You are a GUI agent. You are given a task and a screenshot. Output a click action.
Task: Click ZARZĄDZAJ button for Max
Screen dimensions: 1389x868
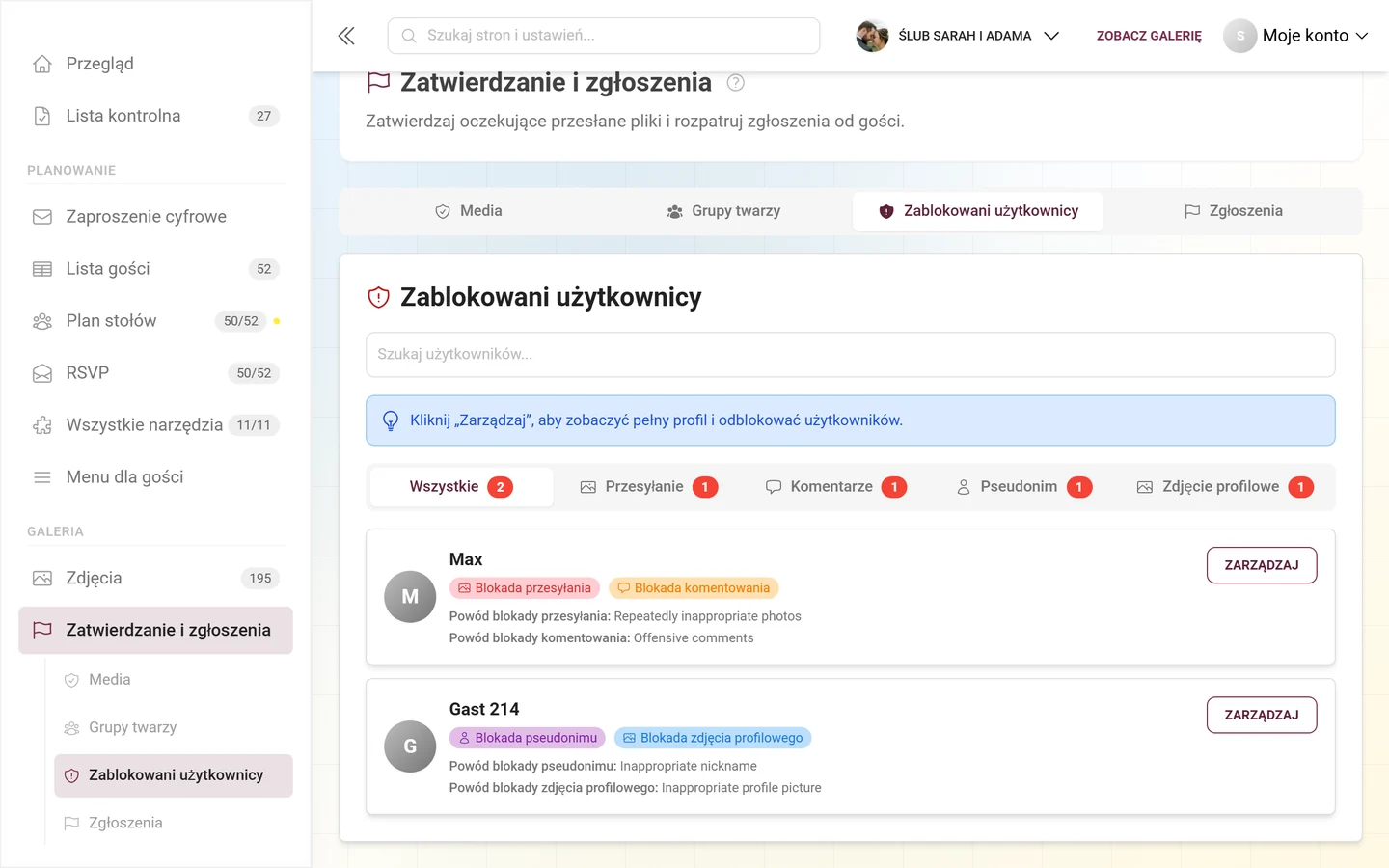tap(1262, 565)
